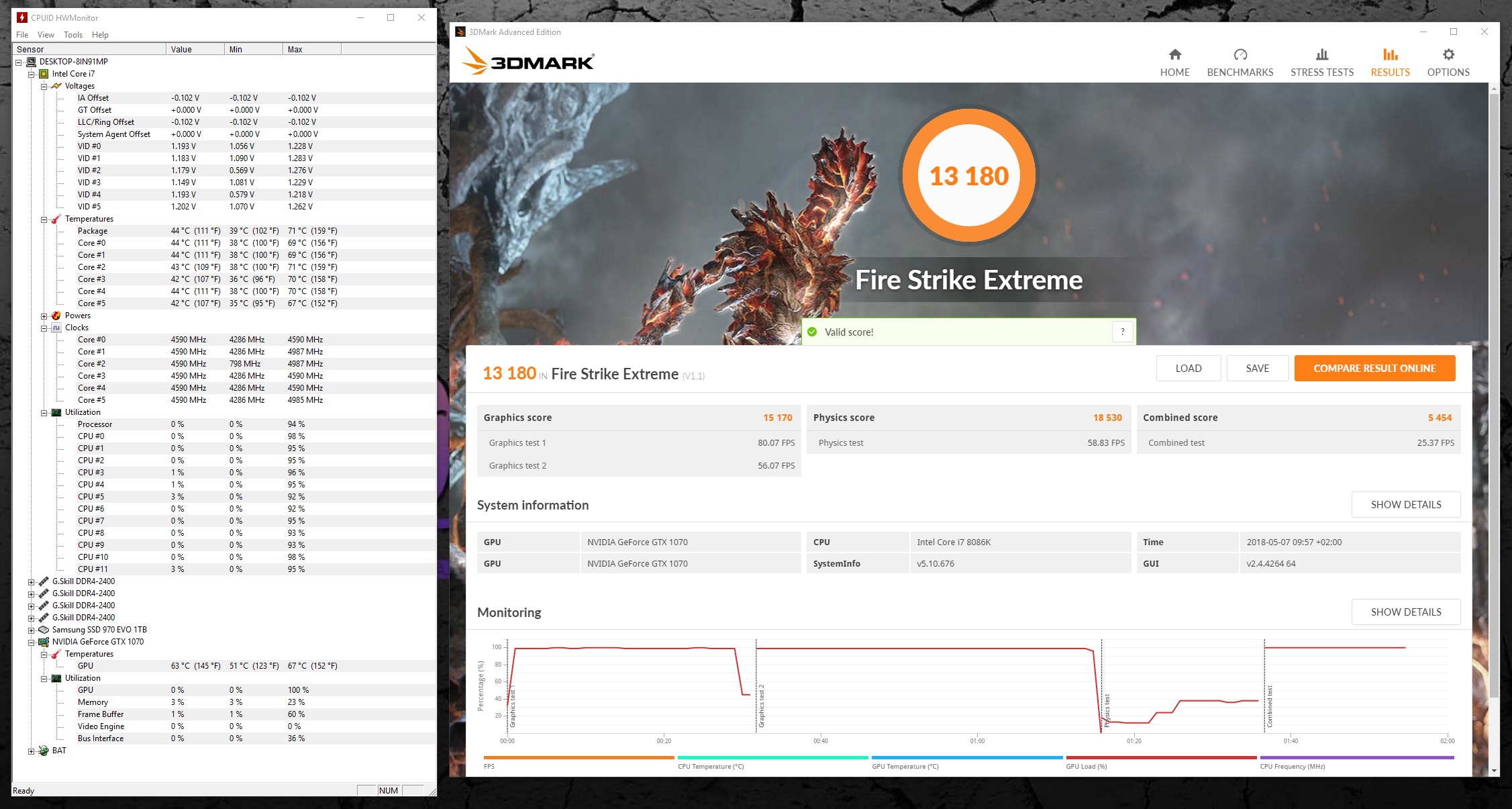This screenshot has width=1512, height=809.
Task: Expand the Samsung SSD 970 EVO node
Action: [x=31, y=630]
